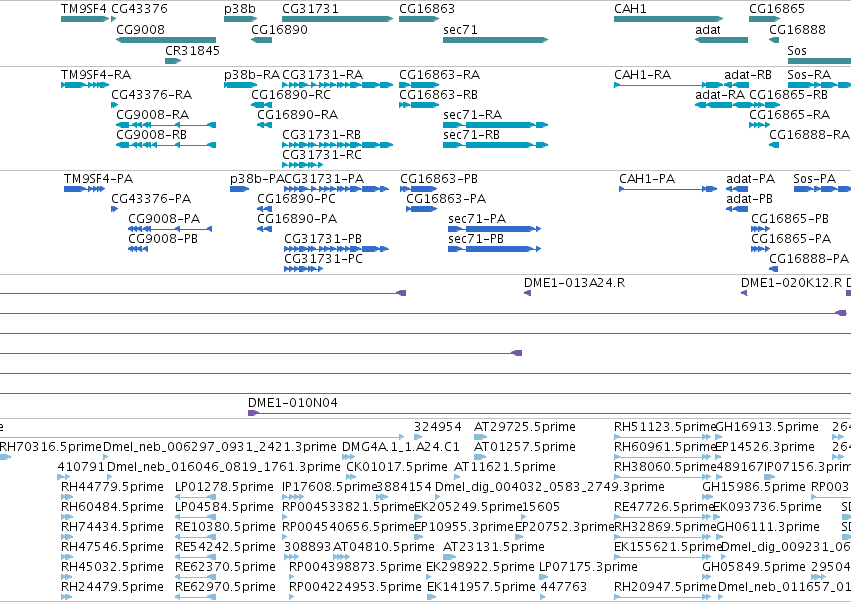Click protein CG9008-PB feature

click(138, 249)
